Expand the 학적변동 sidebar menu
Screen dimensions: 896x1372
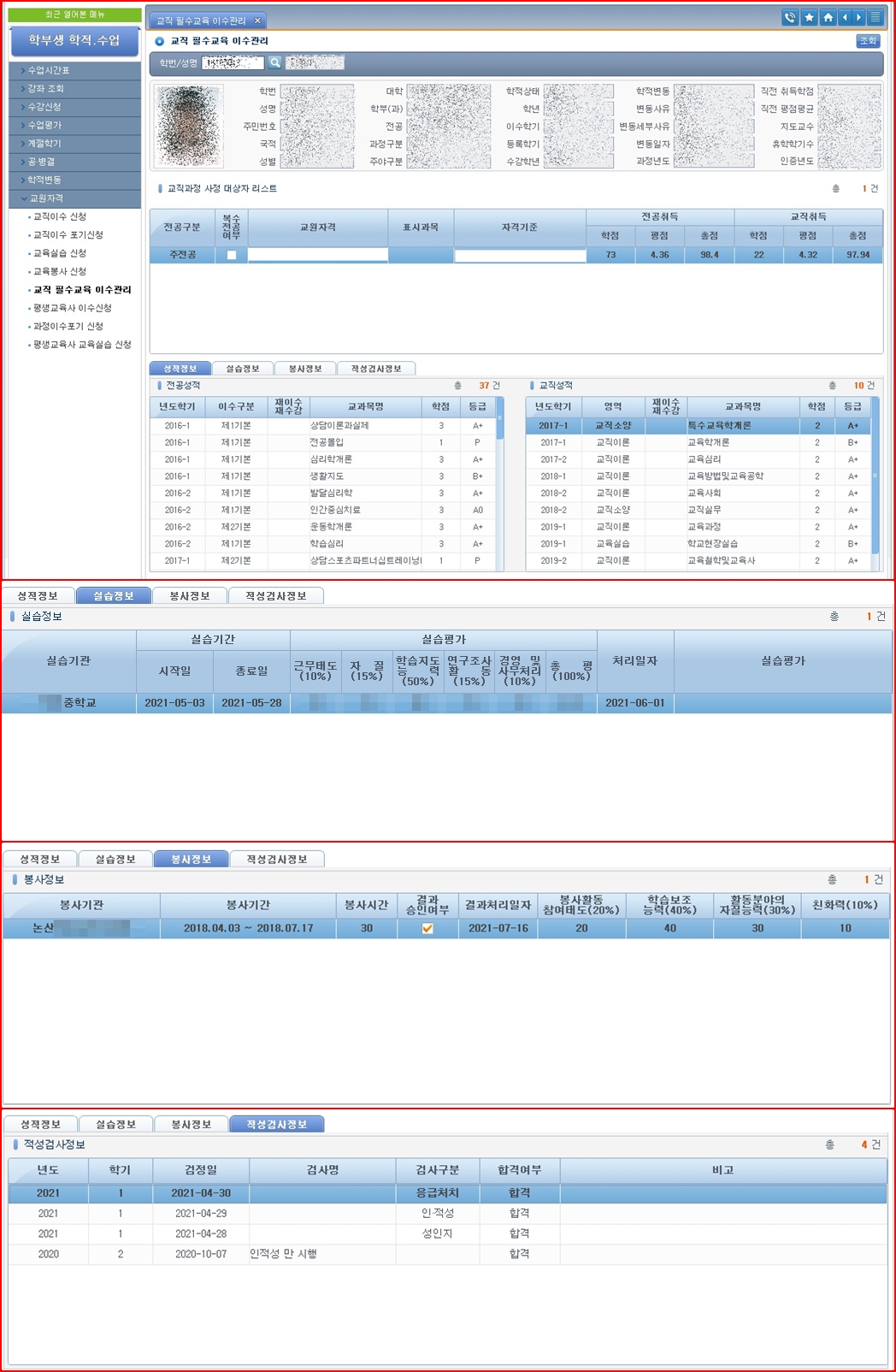(74, 180)
